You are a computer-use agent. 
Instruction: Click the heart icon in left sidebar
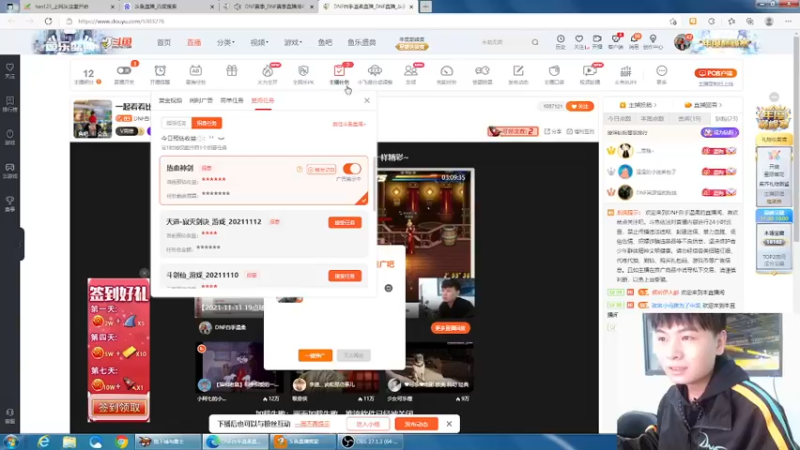[10, 67]
